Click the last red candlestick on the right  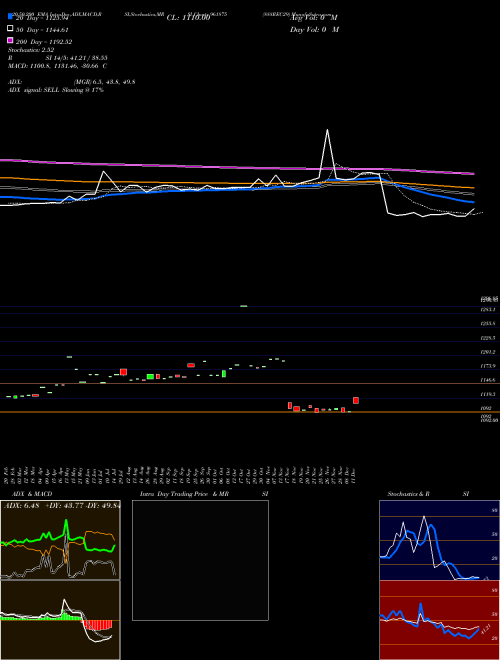356,400
